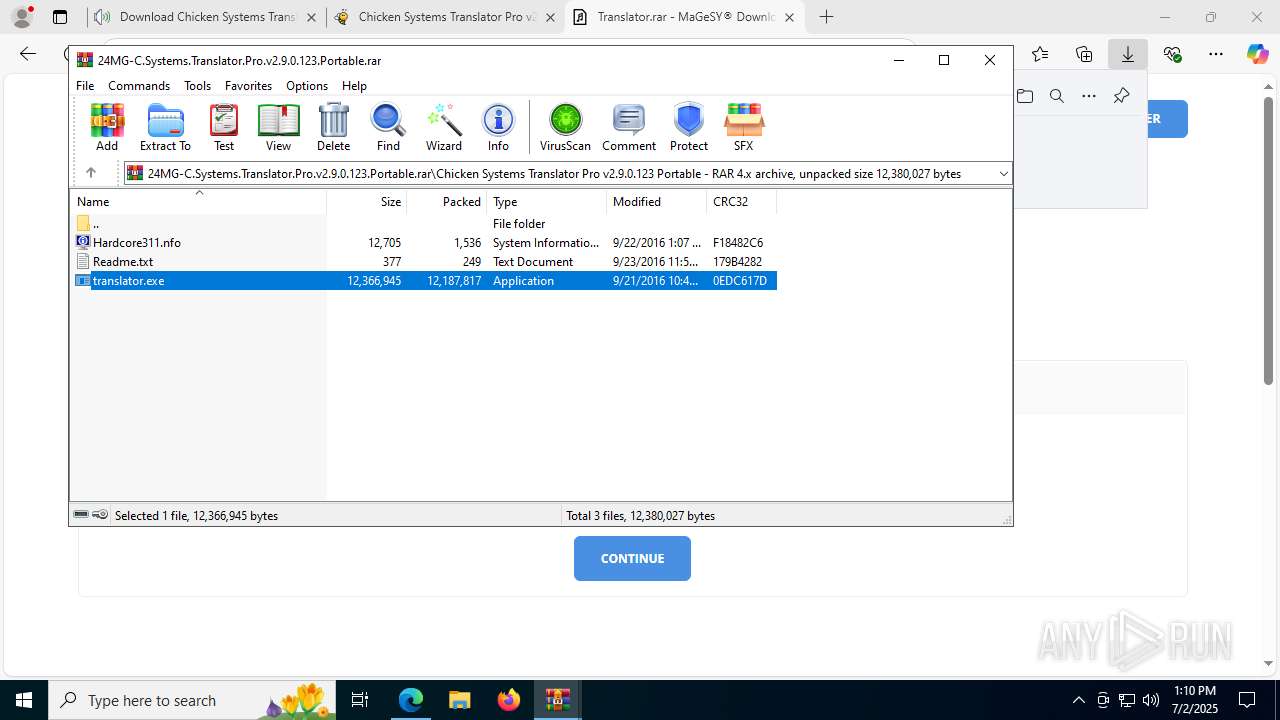
Task: Click the Protect shield icon
Action: [689, 127]
